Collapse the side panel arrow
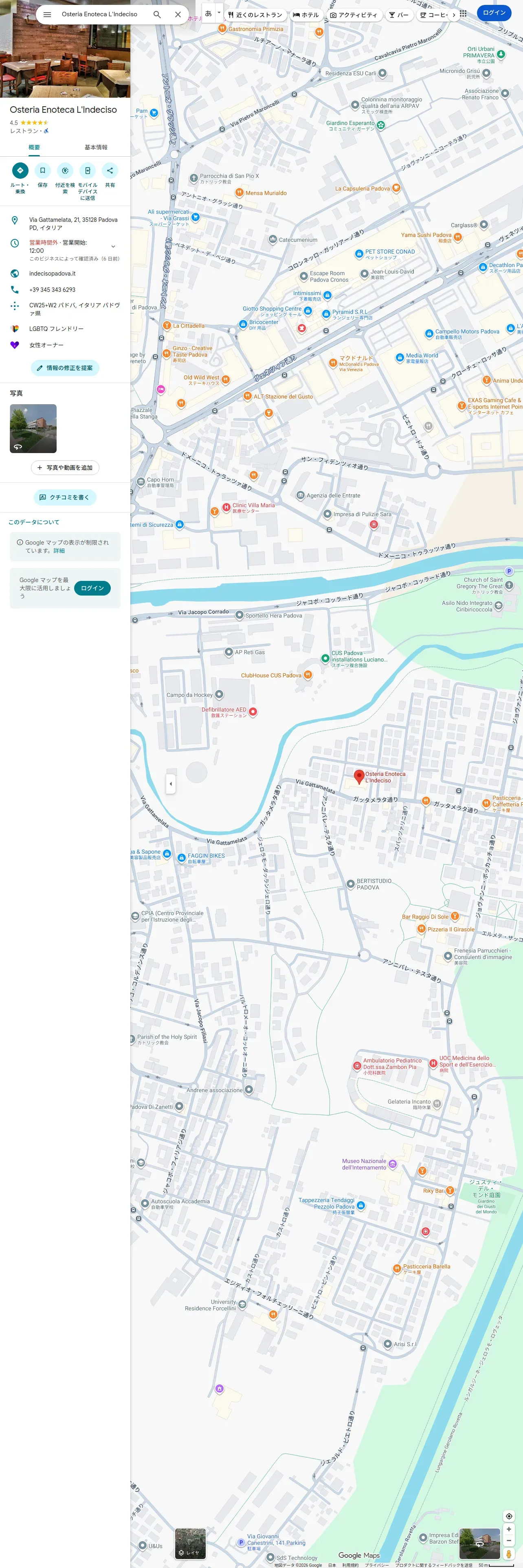 click(x=171, y=784)
